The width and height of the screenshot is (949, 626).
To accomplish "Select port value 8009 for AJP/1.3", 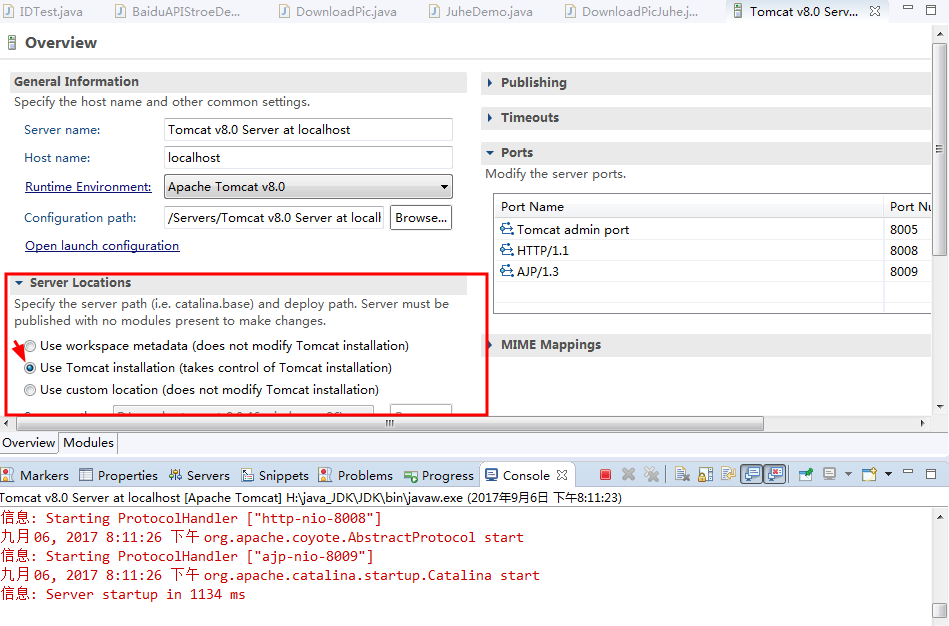I will [x=904, y=271].
